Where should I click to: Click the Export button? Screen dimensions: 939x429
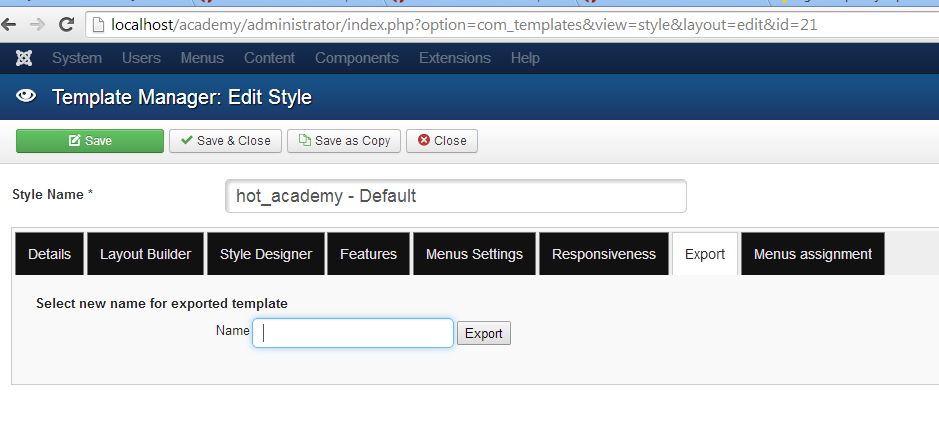(x=484, y=333)
